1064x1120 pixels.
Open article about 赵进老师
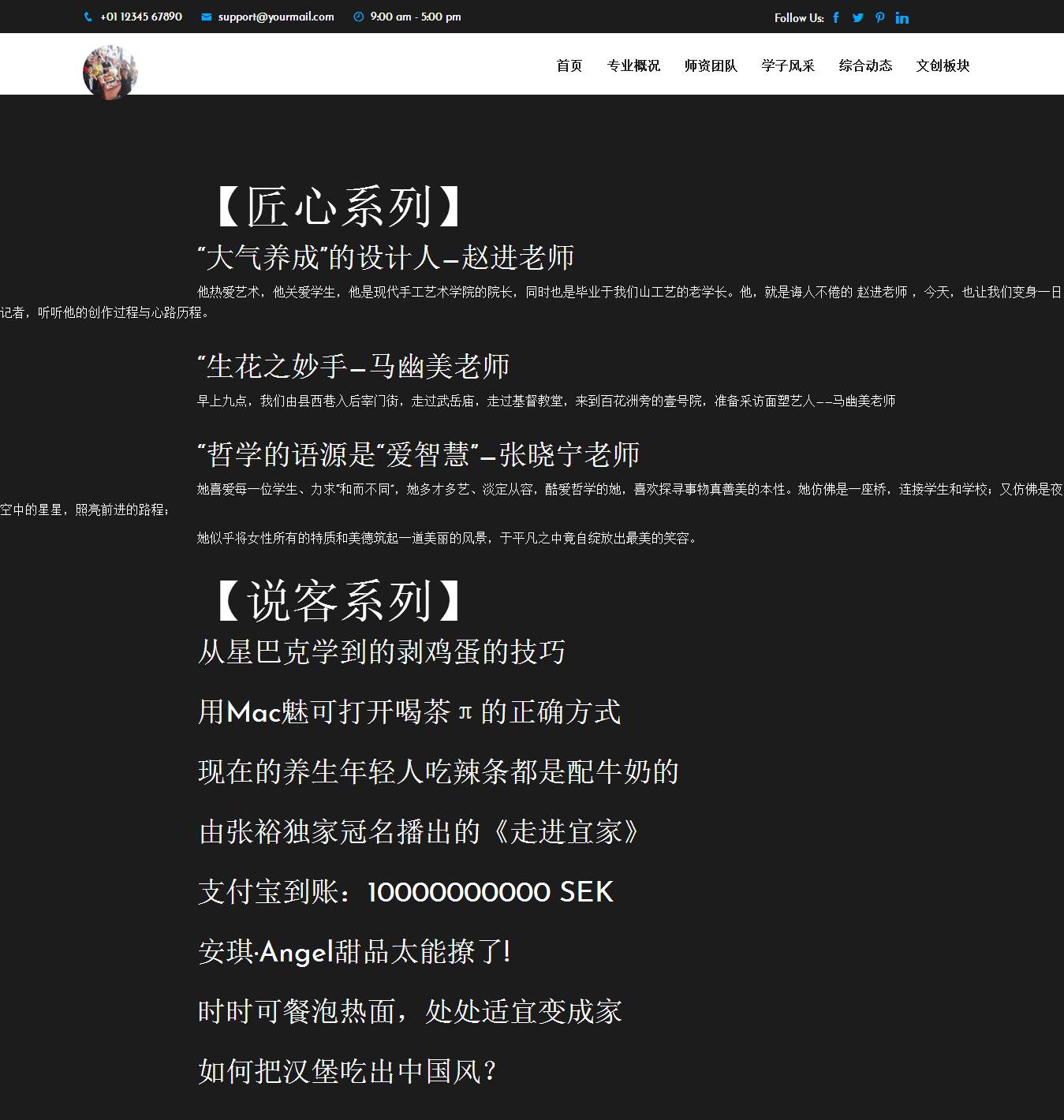tap(386, 257)
